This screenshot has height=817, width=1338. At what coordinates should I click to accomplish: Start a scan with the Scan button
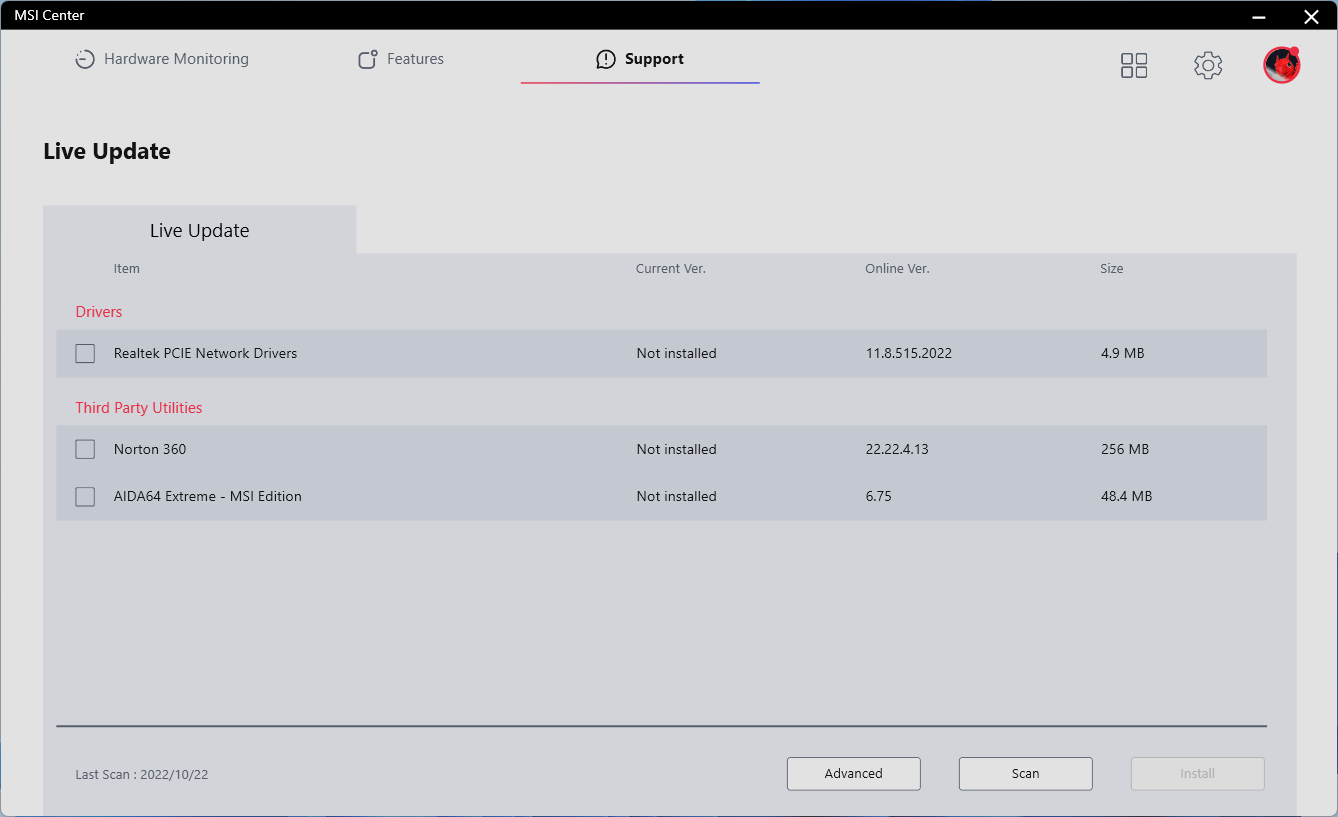[x=1026, y=773]
